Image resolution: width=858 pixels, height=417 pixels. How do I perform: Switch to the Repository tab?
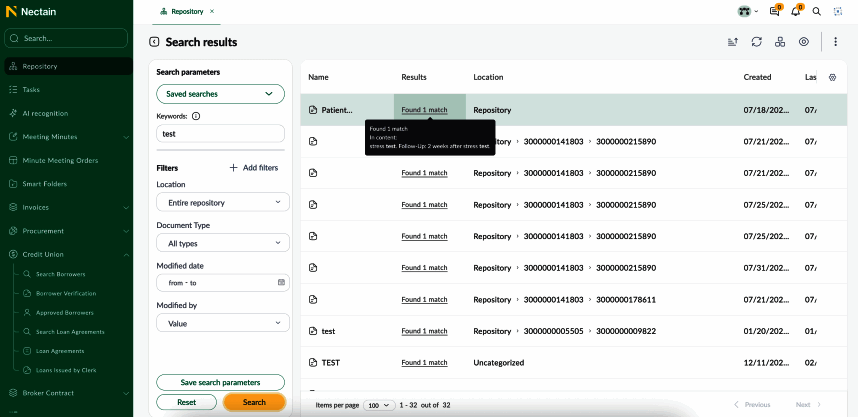185,11
